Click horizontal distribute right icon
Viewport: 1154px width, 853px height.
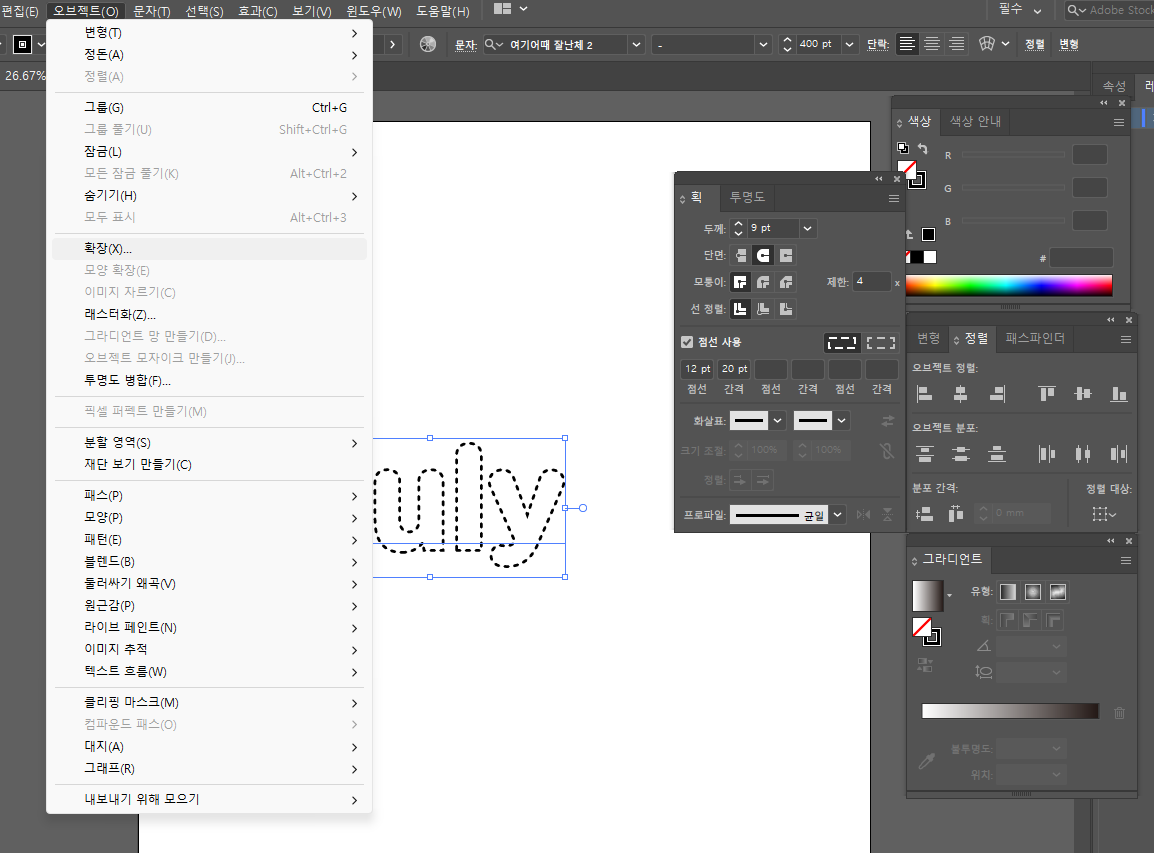tap(1119, 454)
